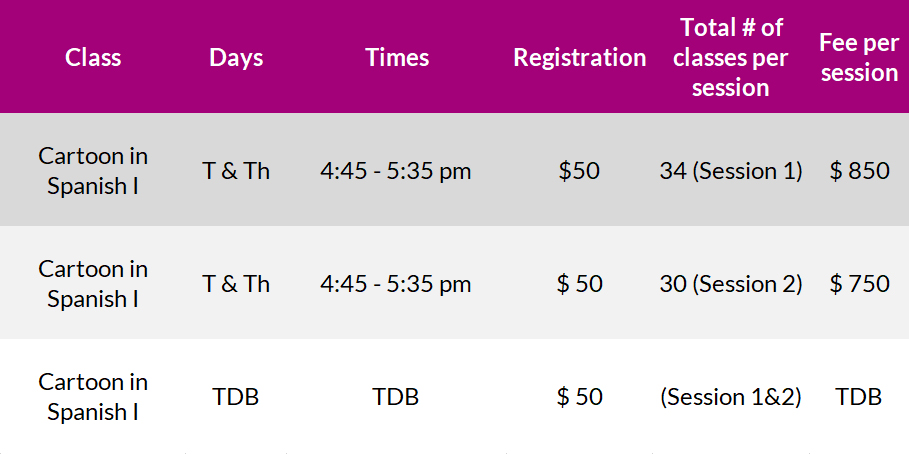Click the $ 850 fee cell
The image size is (909, 454).
pos(859,171)
